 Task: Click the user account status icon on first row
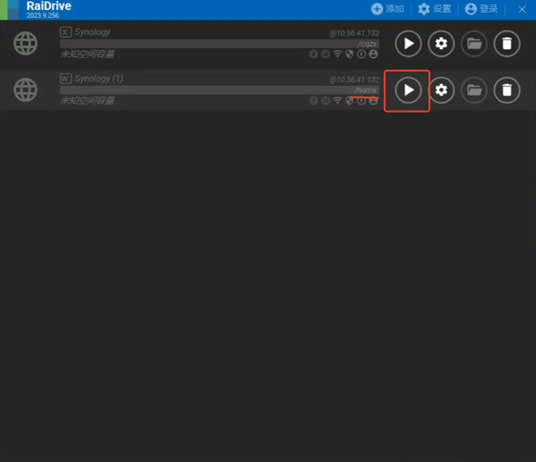tap(374, 54)
